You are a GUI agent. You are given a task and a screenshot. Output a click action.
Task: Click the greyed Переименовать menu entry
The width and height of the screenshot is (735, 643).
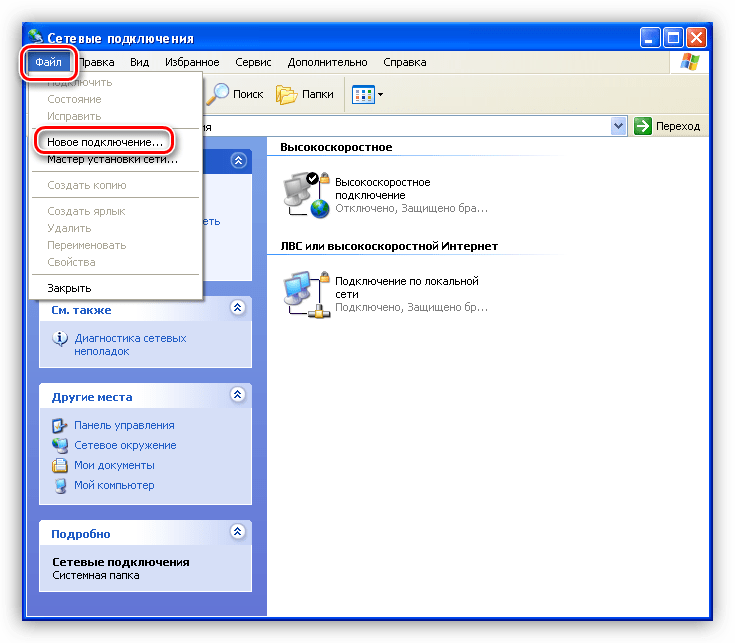[87, 245]
